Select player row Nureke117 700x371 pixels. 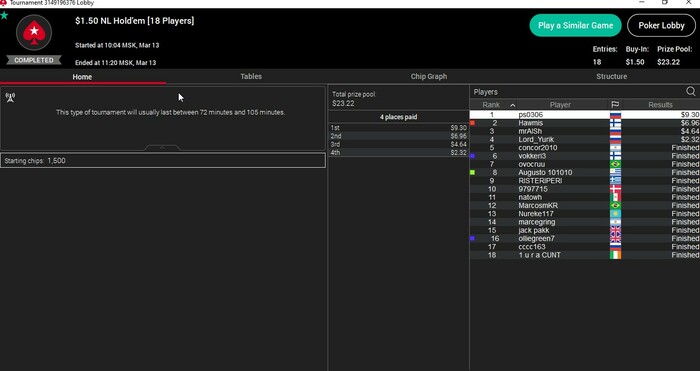[585, 214]
